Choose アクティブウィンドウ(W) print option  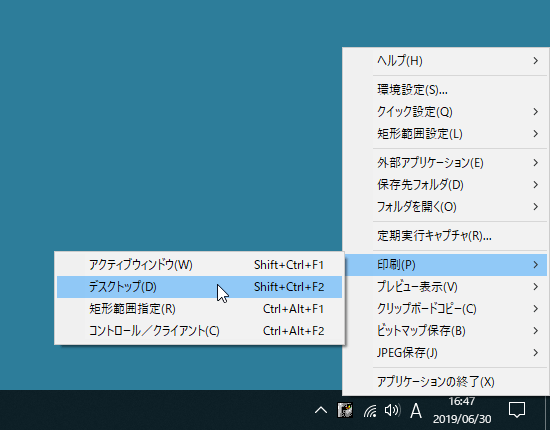click(199, 265)
